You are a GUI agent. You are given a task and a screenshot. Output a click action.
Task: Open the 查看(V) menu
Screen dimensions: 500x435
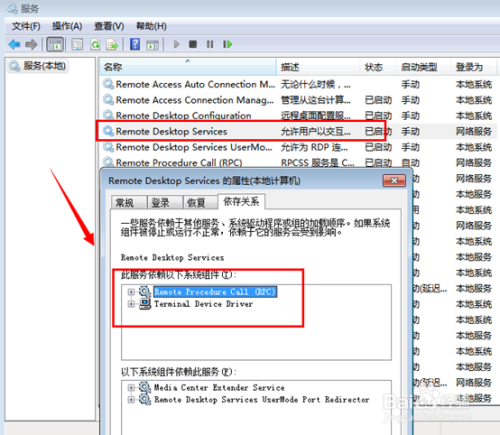click(109, 26)
